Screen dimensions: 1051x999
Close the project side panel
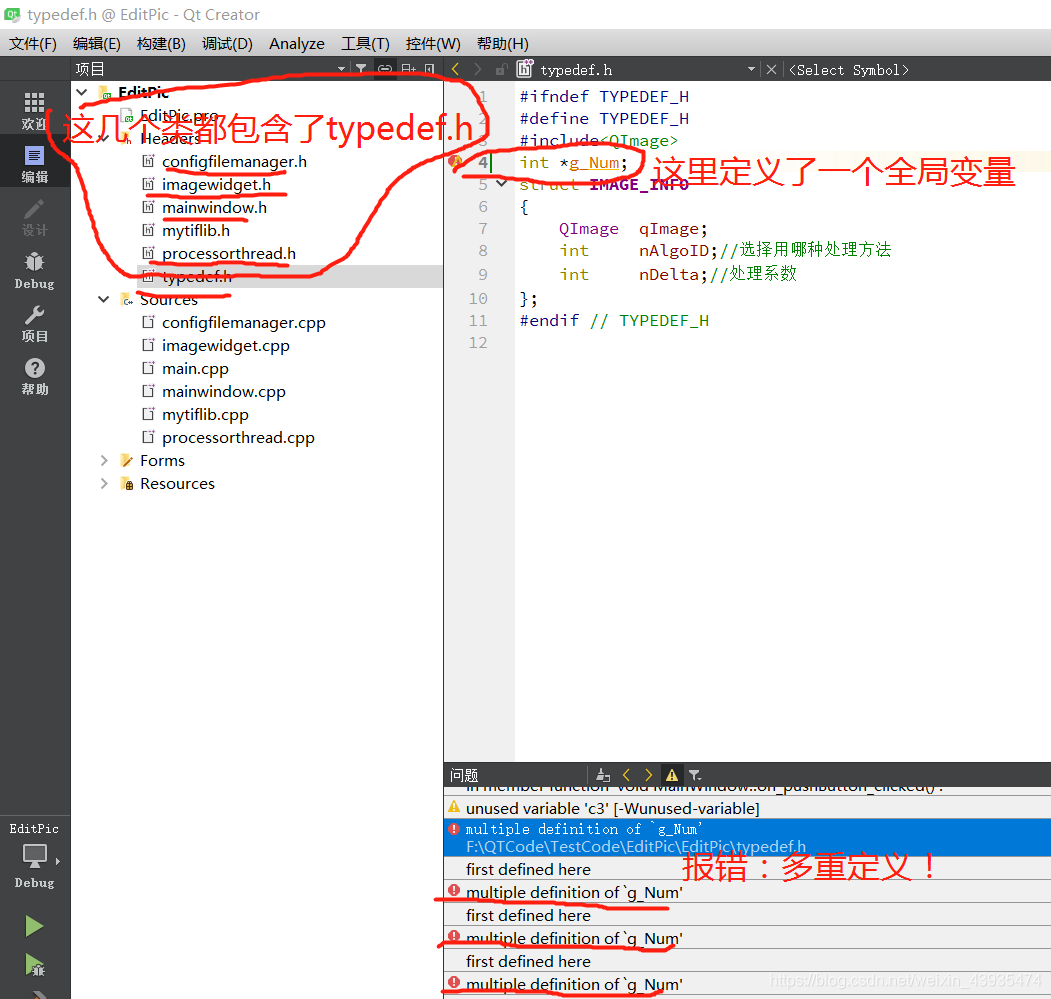pyautogui.click(x=430, y=69)
